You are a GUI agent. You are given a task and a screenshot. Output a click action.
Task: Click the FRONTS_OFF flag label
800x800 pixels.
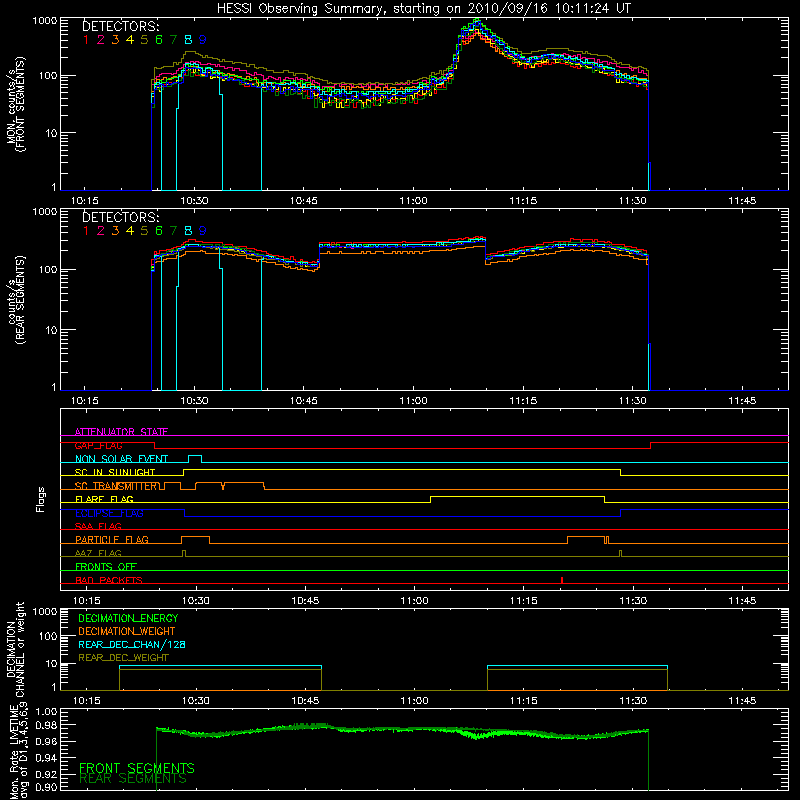(x=106, y=566)
